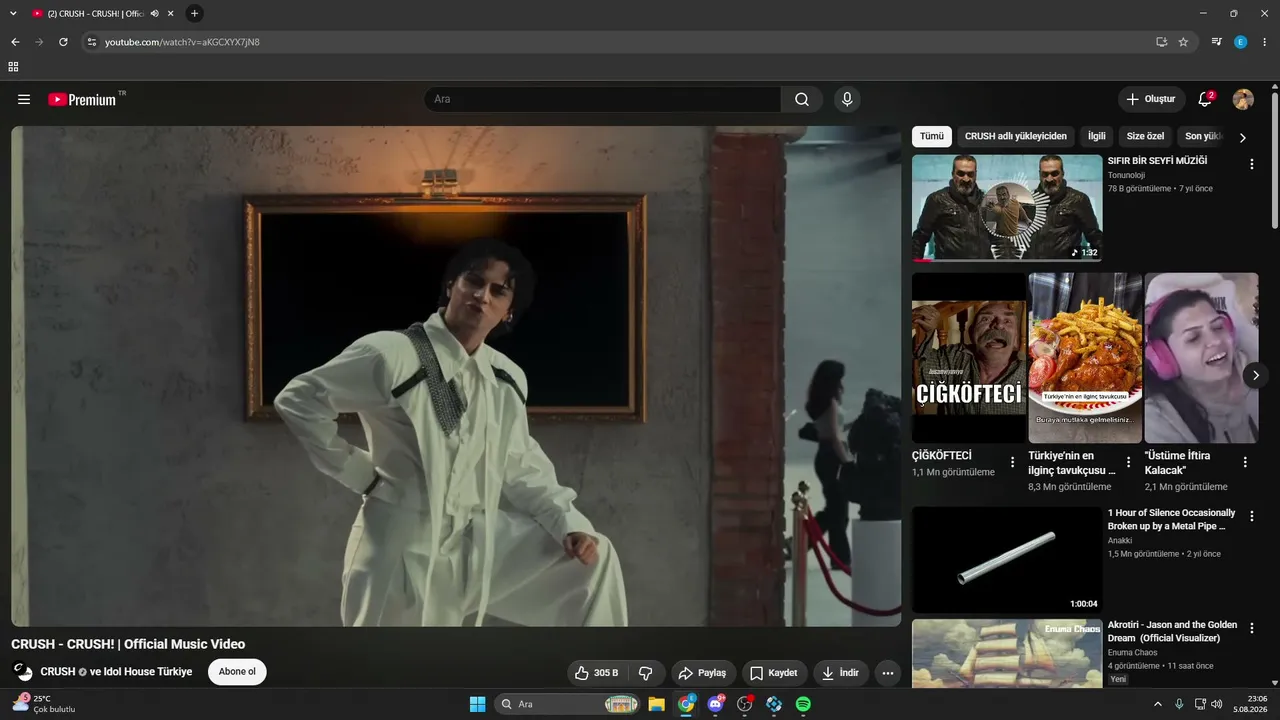1280x720 pixels.
Task: Click the search magnifier button
Action: (802, 99)
